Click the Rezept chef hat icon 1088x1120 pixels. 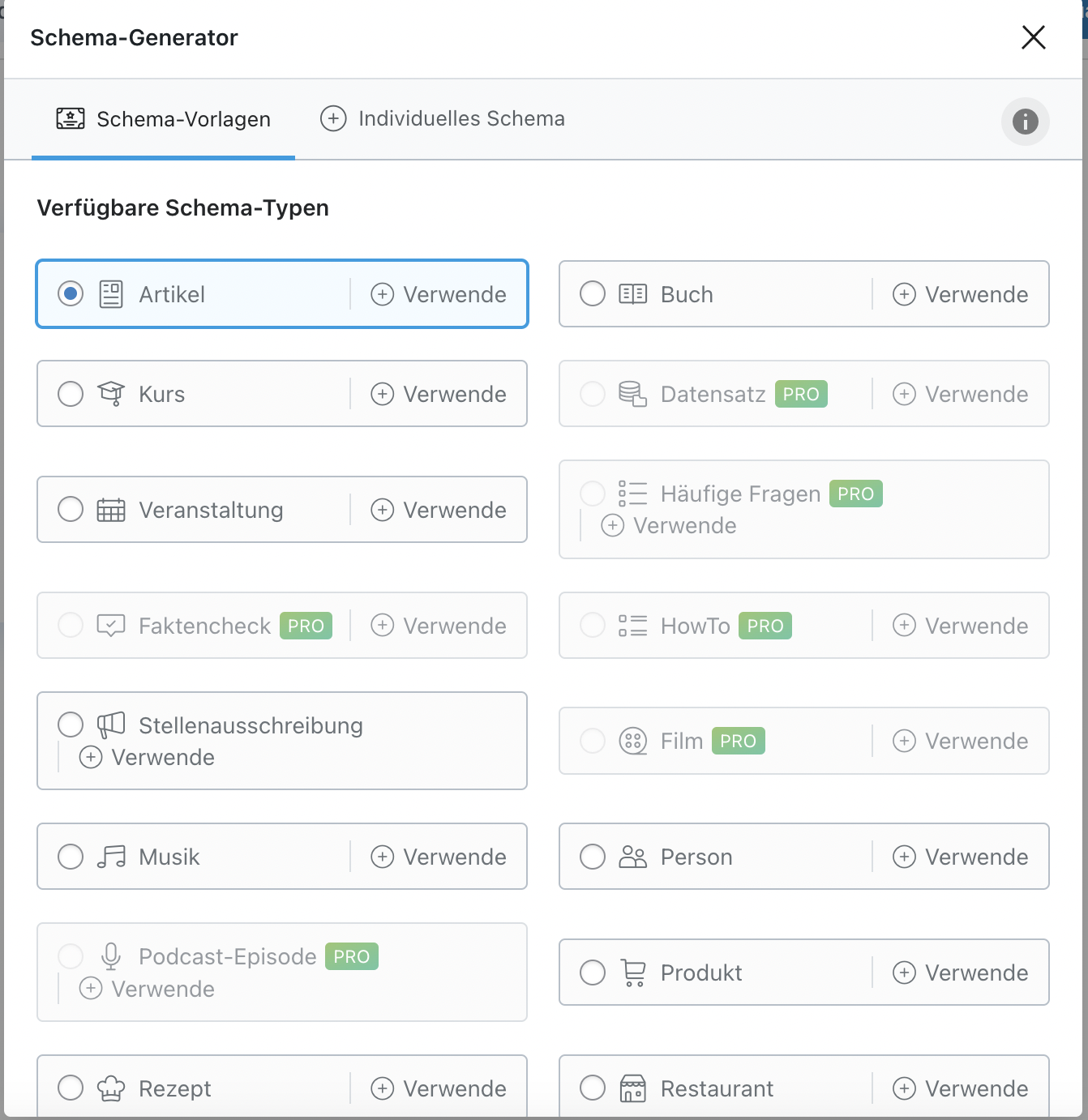[x=111, y=1088]
